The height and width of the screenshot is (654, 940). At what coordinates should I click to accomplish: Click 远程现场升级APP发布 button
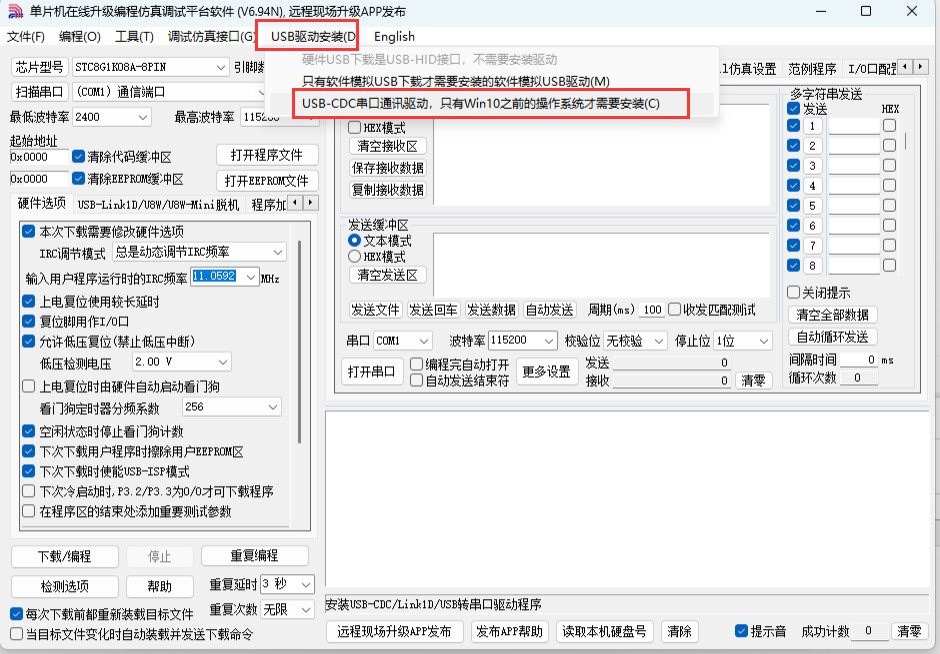(x=394, y=631)
